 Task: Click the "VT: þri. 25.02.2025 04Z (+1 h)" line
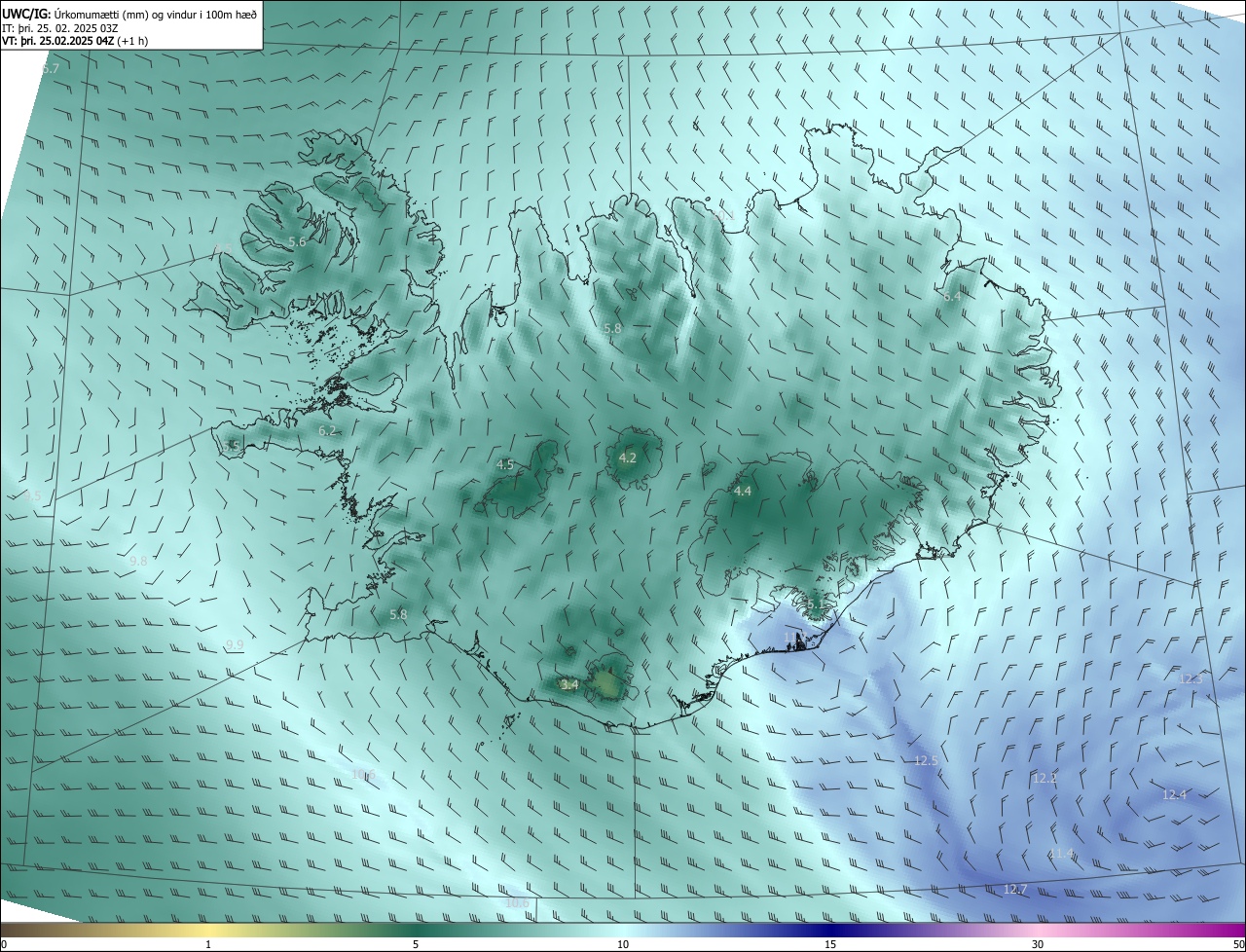[x=75, y=41]
